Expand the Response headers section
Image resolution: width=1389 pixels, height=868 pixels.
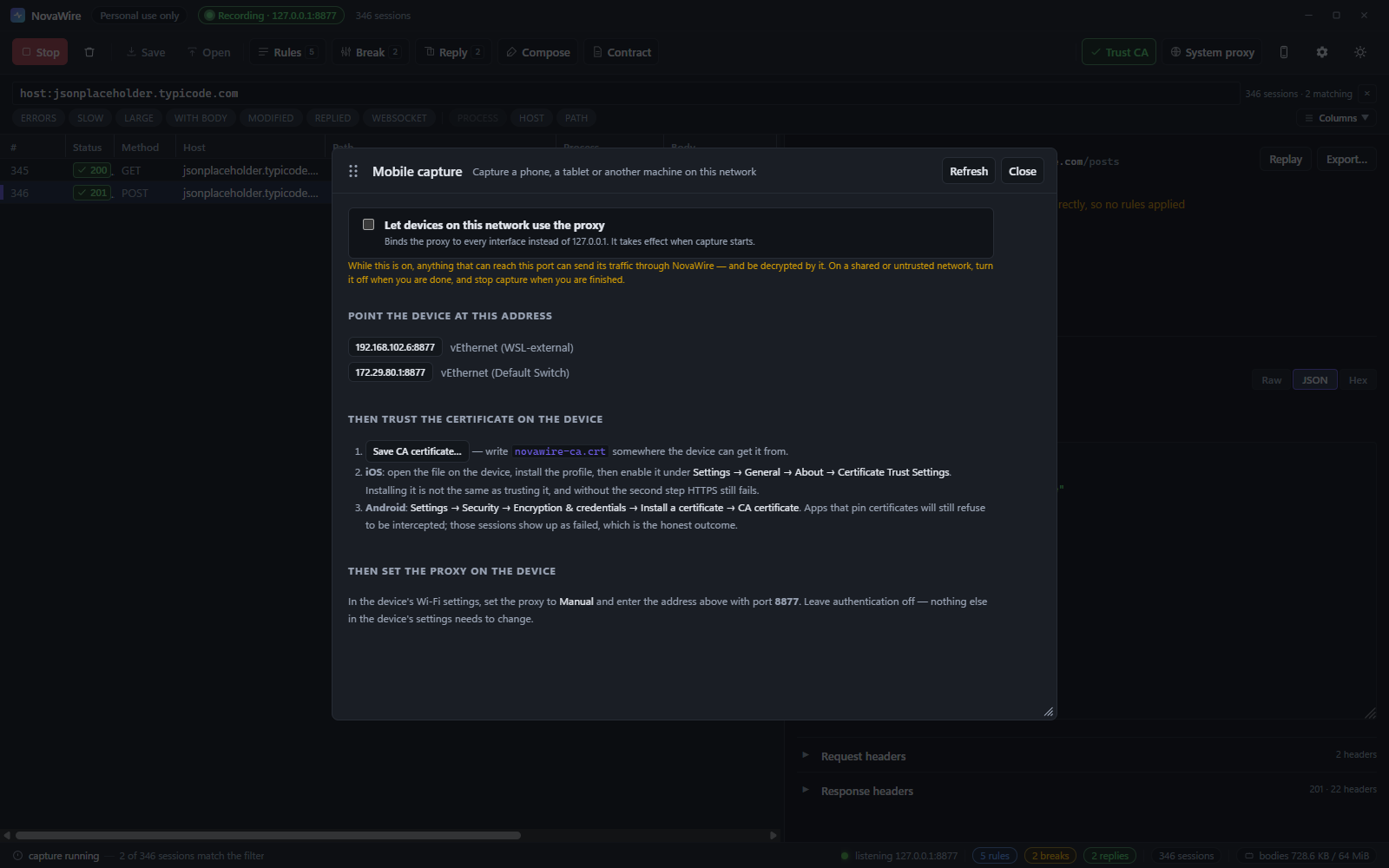point(1089,791)
